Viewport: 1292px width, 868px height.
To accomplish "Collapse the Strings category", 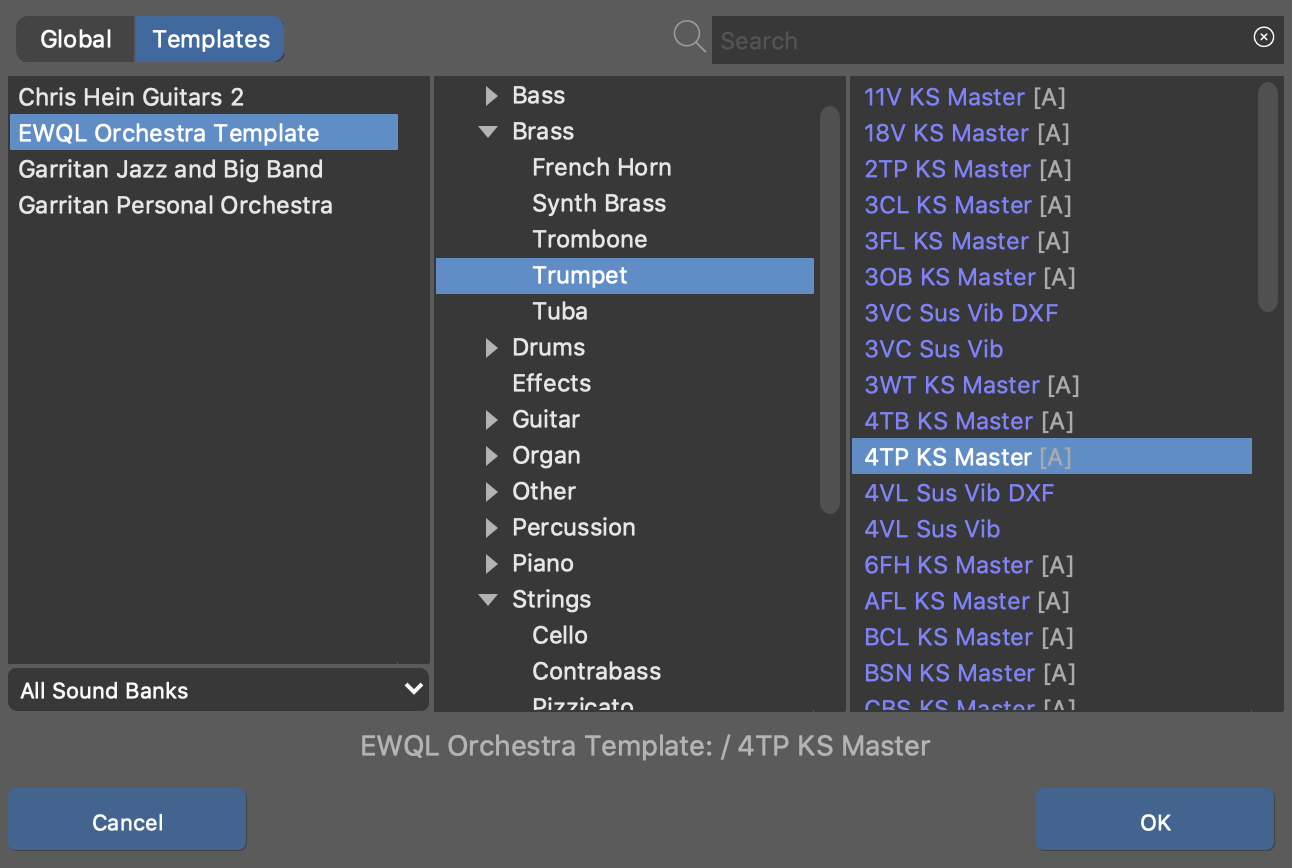I will click(x=489, y=600).
